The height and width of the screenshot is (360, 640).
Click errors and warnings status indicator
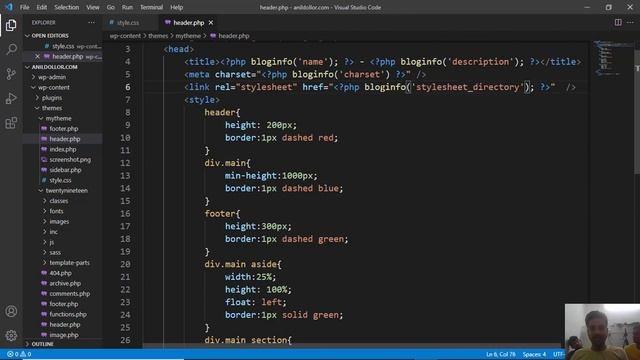pos(19,354)
